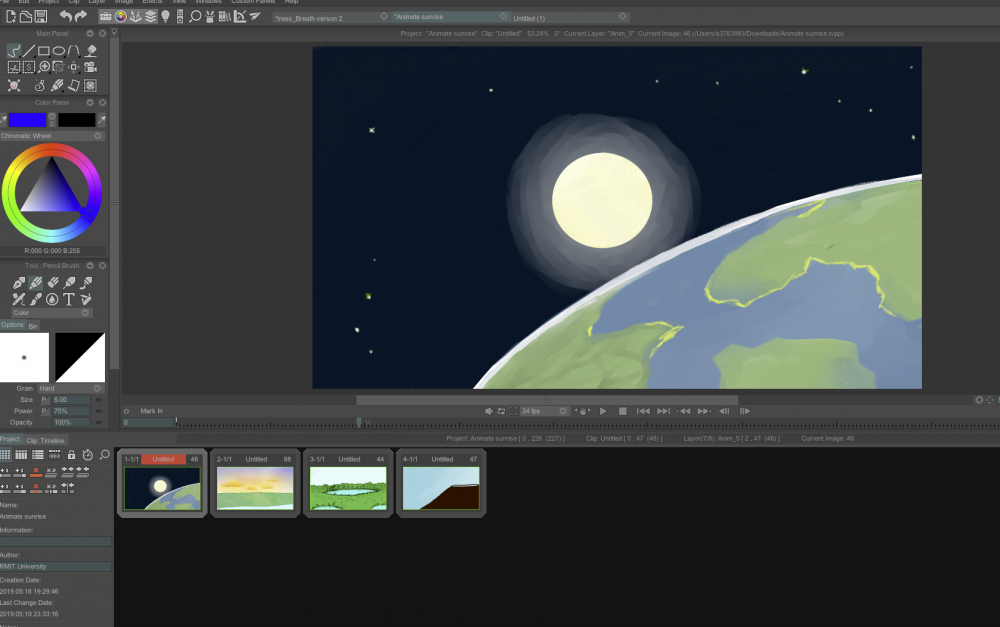
Task: Open the sunset sky clip thumbnail 2-1/1
Action: 255,488
